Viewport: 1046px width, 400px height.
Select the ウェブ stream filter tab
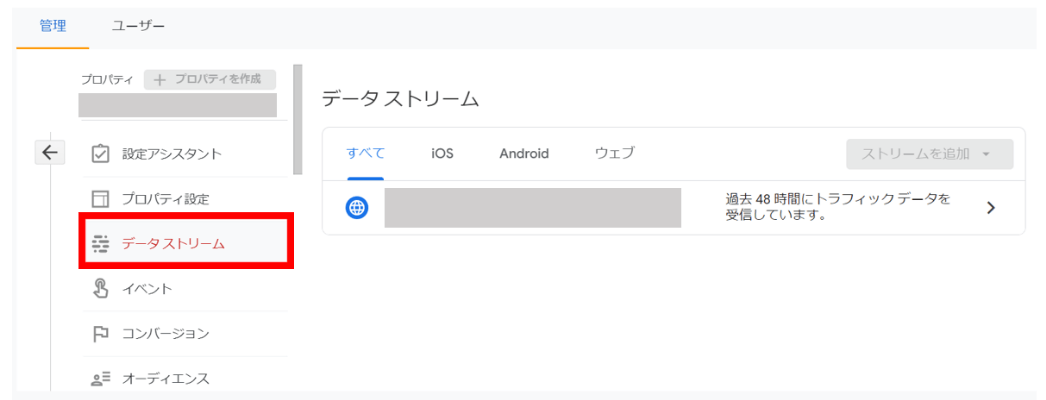[614, 153]
